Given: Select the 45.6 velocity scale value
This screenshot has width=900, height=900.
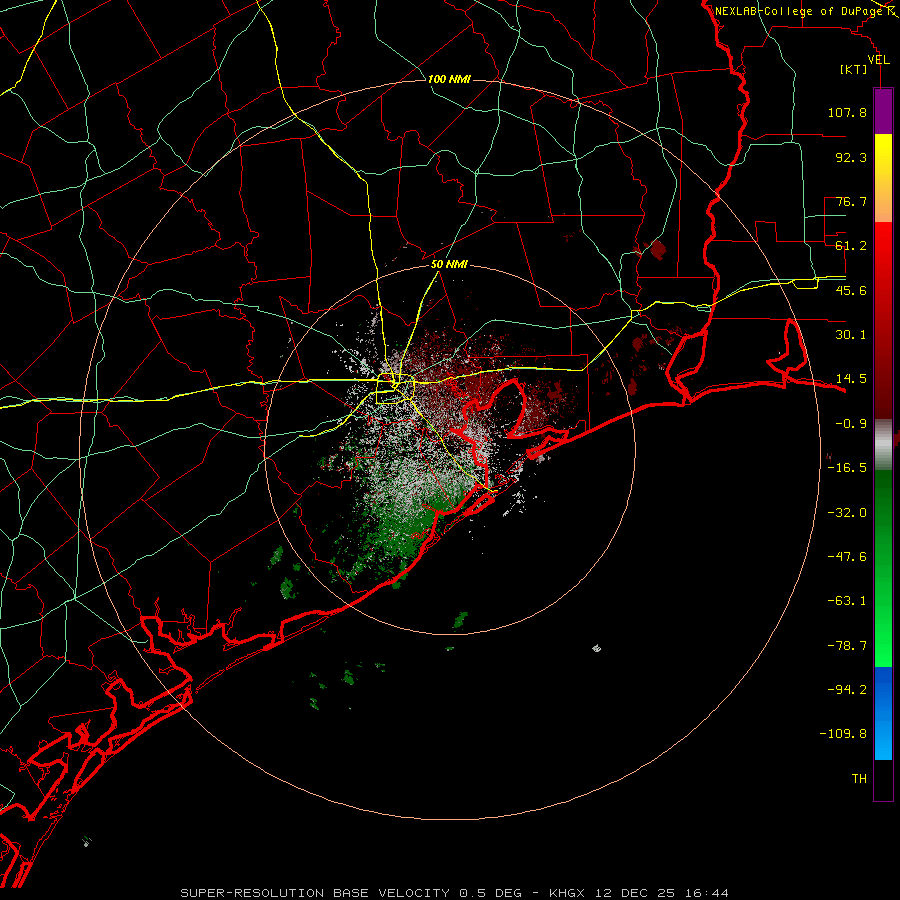Looking at the screenshot, I should pos(851,290).
